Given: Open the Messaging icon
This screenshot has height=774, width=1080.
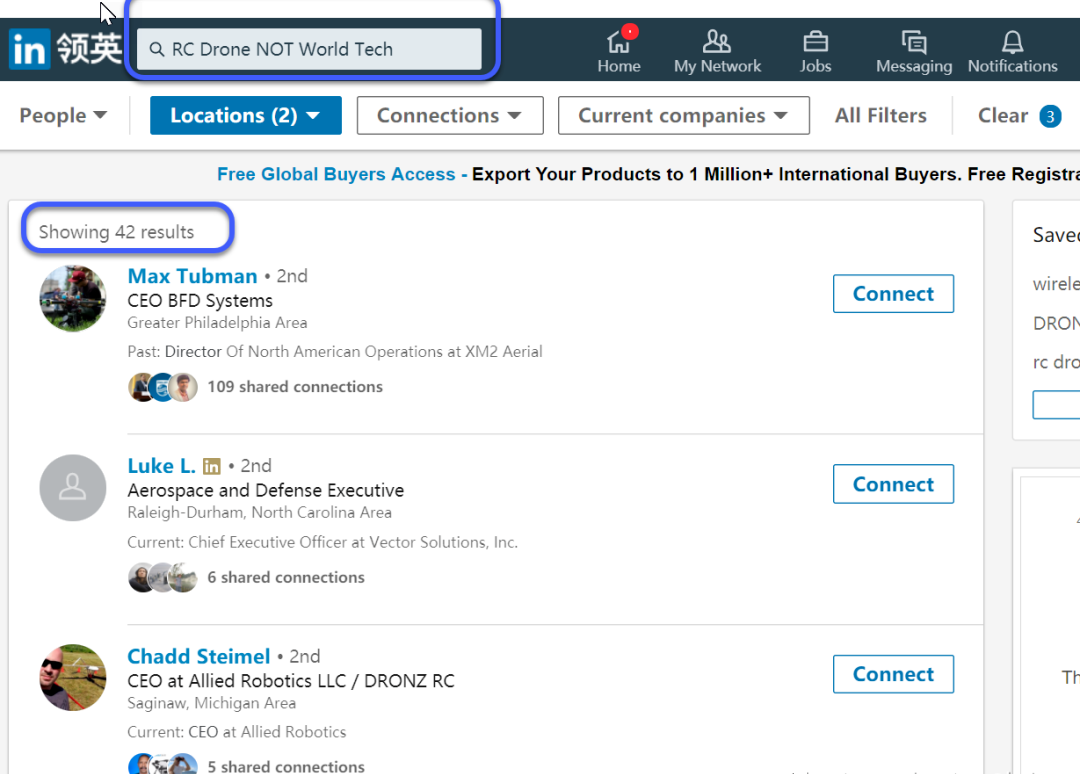Looking at the screenshot, I should 913,42.
